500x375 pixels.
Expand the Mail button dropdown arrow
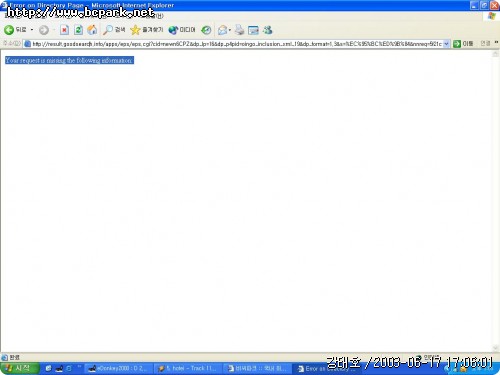230,30
